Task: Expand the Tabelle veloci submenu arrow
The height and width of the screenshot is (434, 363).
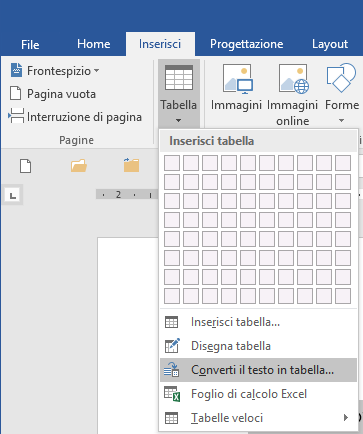Action: [346, 417]
